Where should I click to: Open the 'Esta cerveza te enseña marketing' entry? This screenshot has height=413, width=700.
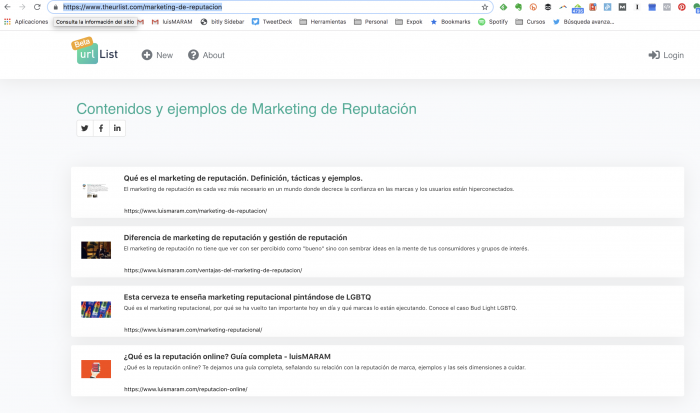coord(247,297)
